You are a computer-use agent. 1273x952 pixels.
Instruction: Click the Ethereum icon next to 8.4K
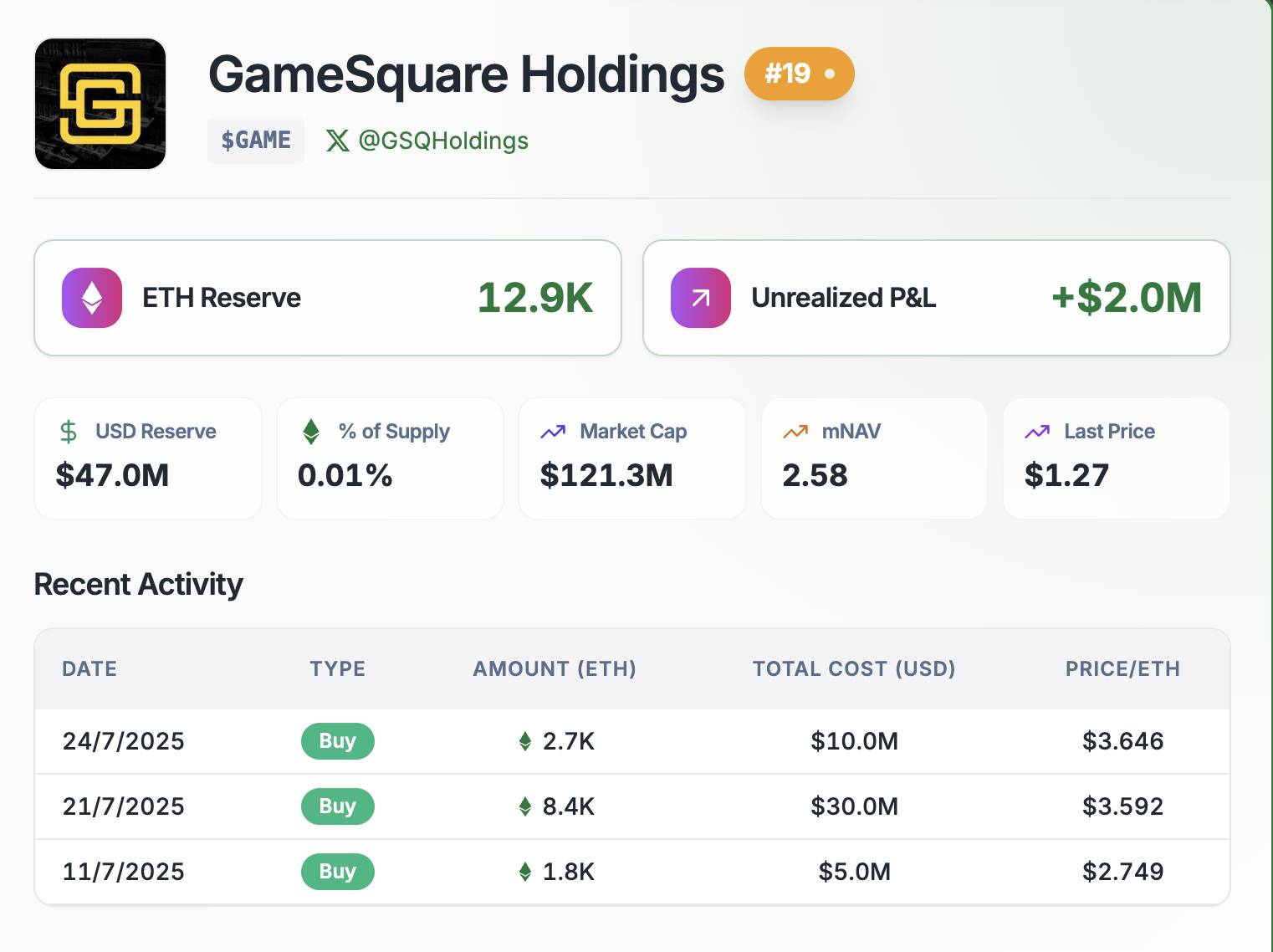point(525,806)
